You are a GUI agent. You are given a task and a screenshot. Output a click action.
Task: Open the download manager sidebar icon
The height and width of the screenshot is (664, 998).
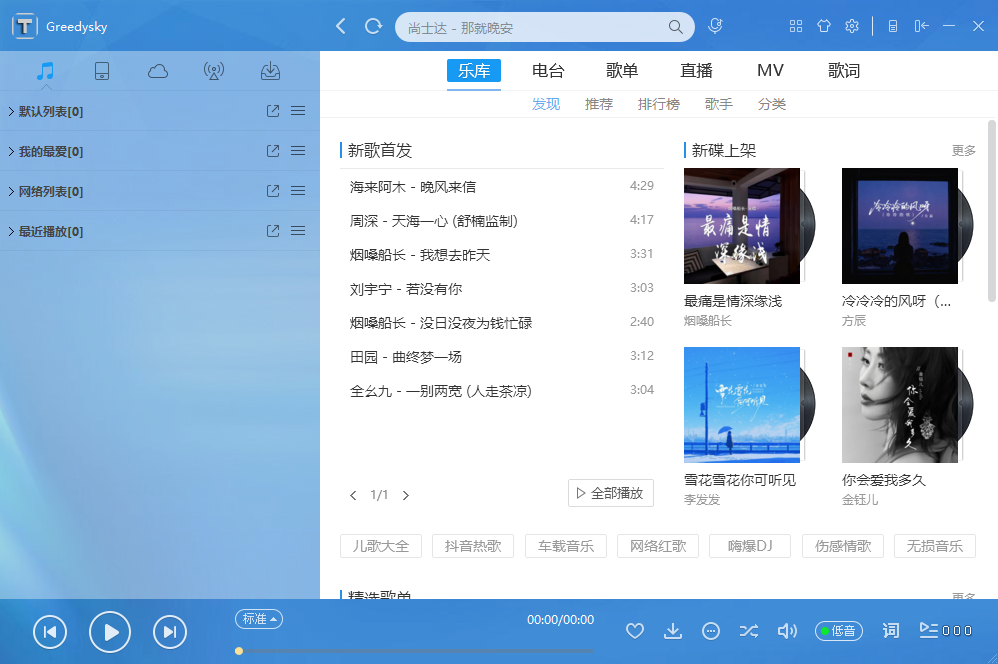(269, 70)
